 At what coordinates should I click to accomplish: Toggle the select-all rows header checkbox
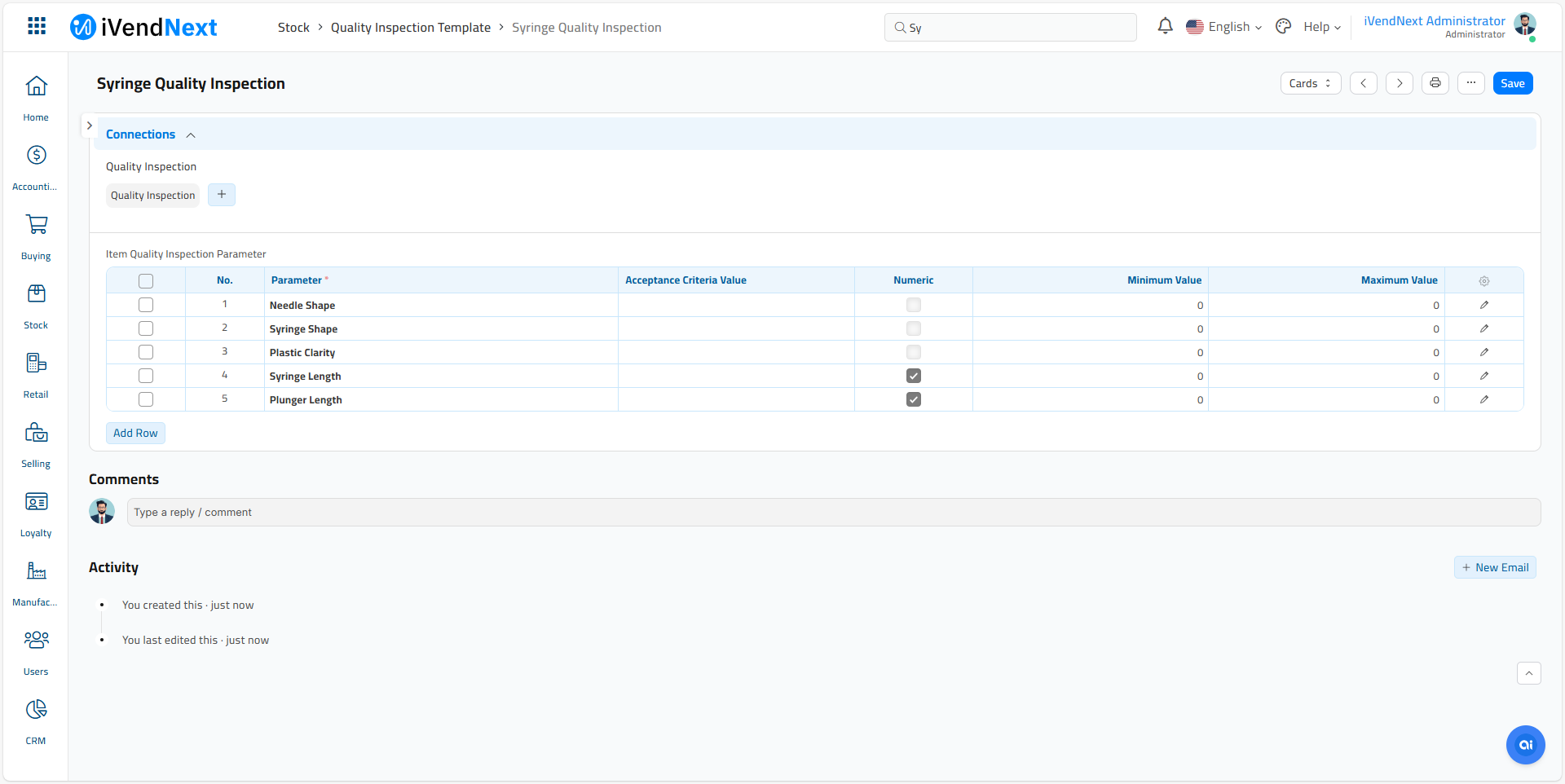[x=146, y=281]
